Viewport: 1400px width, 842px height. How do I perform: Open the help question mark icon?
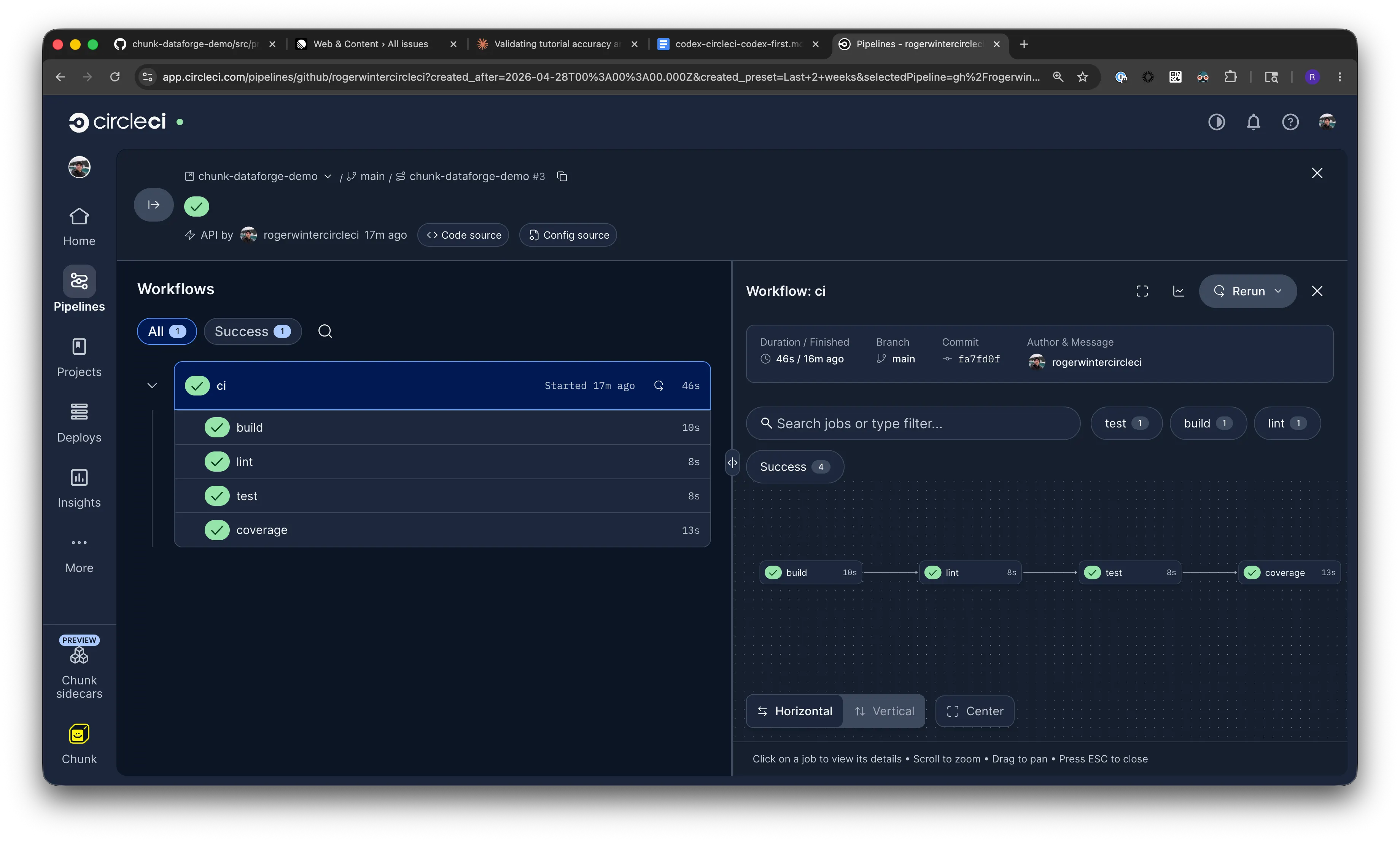(1290, 122)
